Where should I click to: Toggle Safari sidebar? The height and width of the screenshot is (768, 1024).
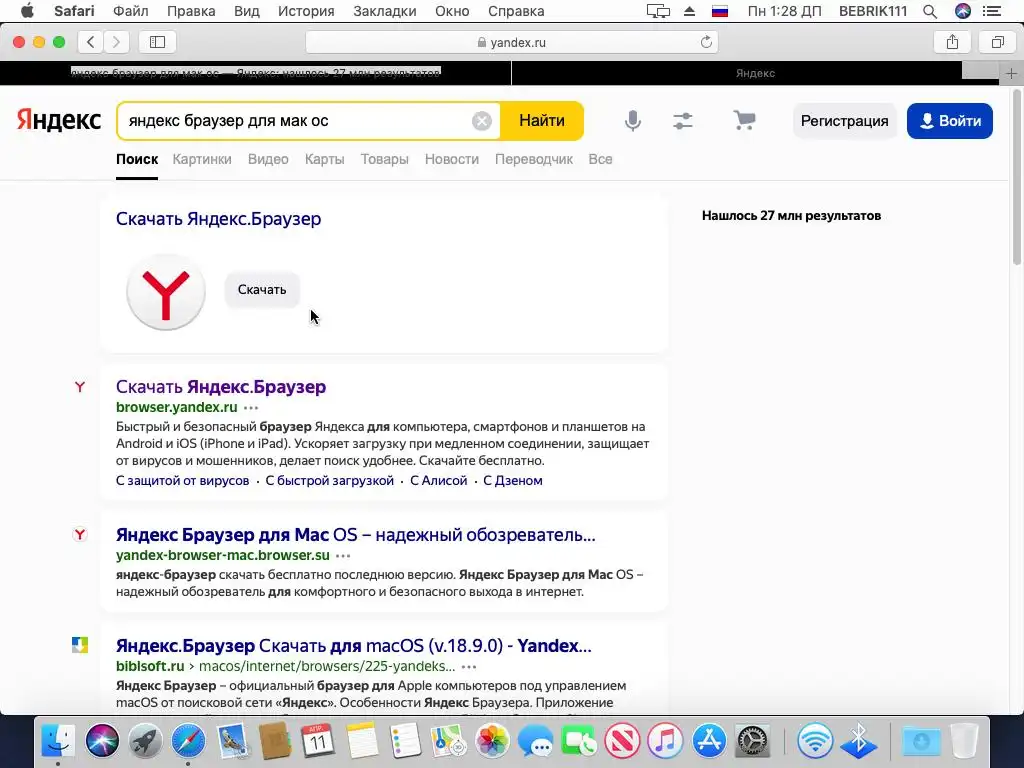157,42
